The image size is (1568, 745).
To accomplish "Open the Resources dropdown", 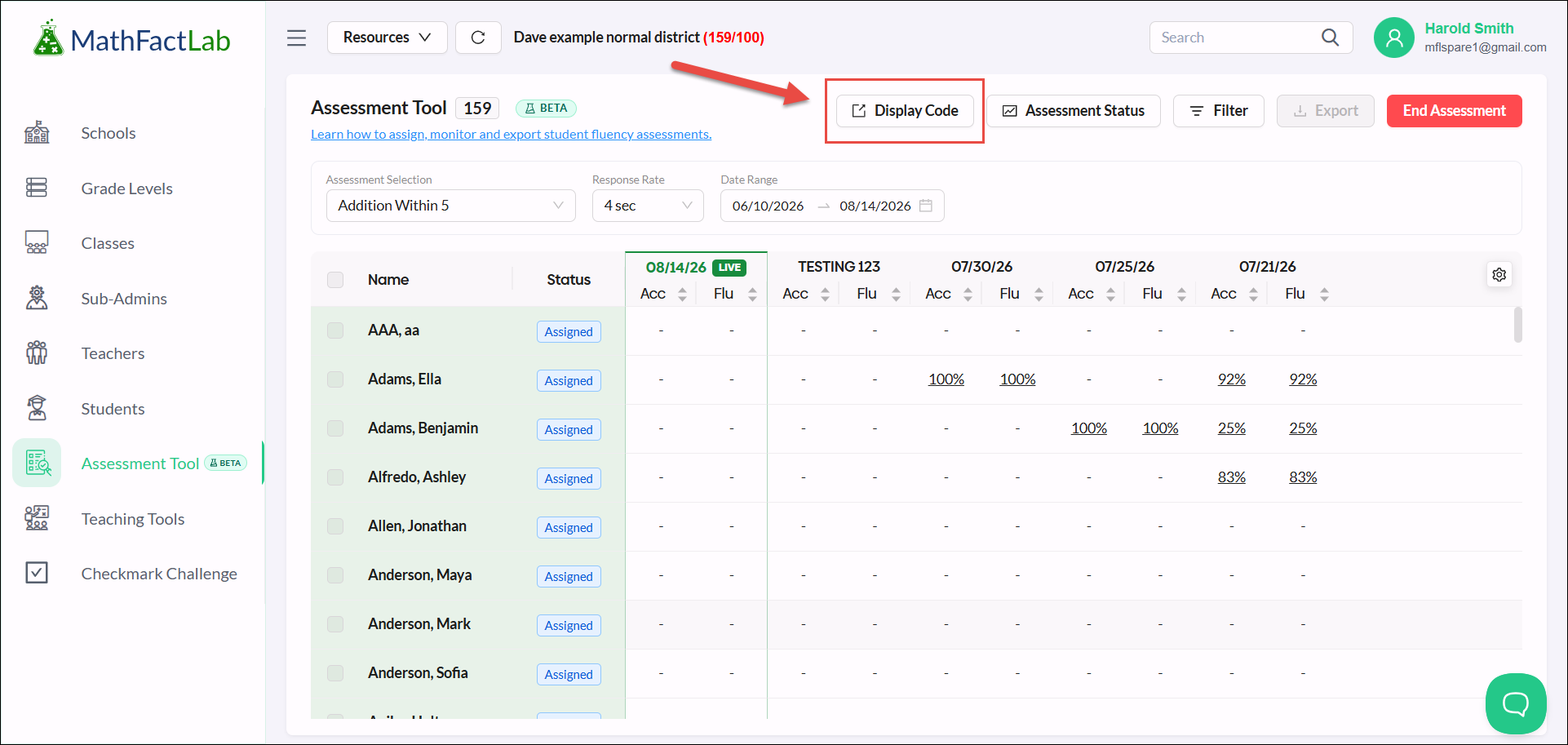I will (388, 38).
